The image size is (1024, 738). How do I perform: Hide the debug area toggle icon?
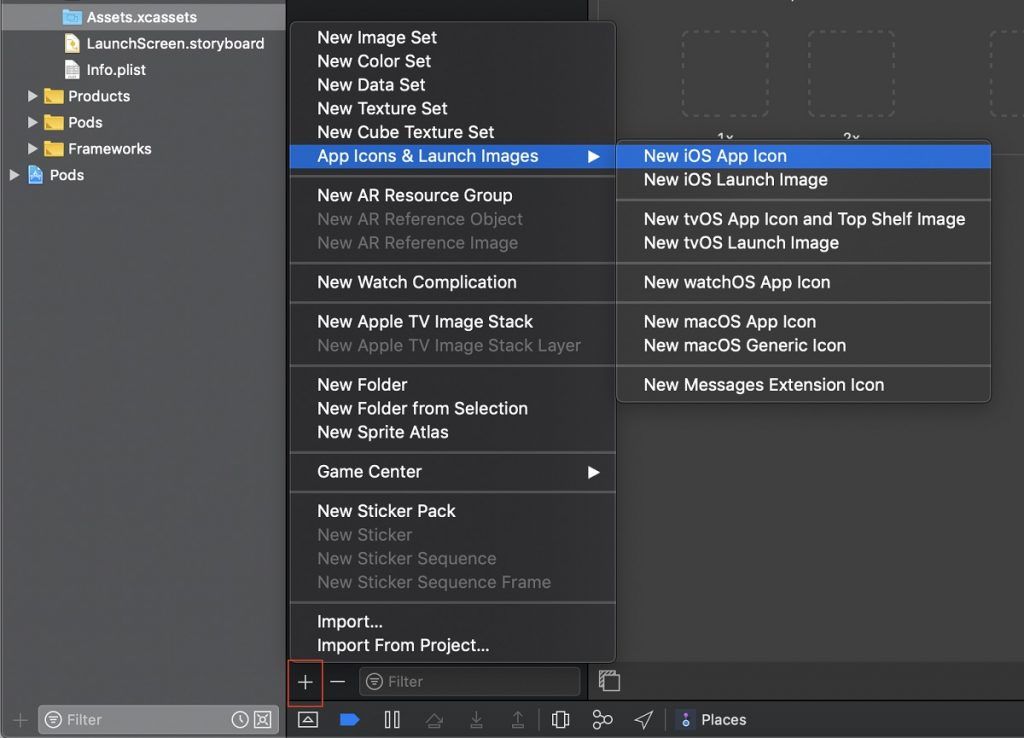(308, 720)
